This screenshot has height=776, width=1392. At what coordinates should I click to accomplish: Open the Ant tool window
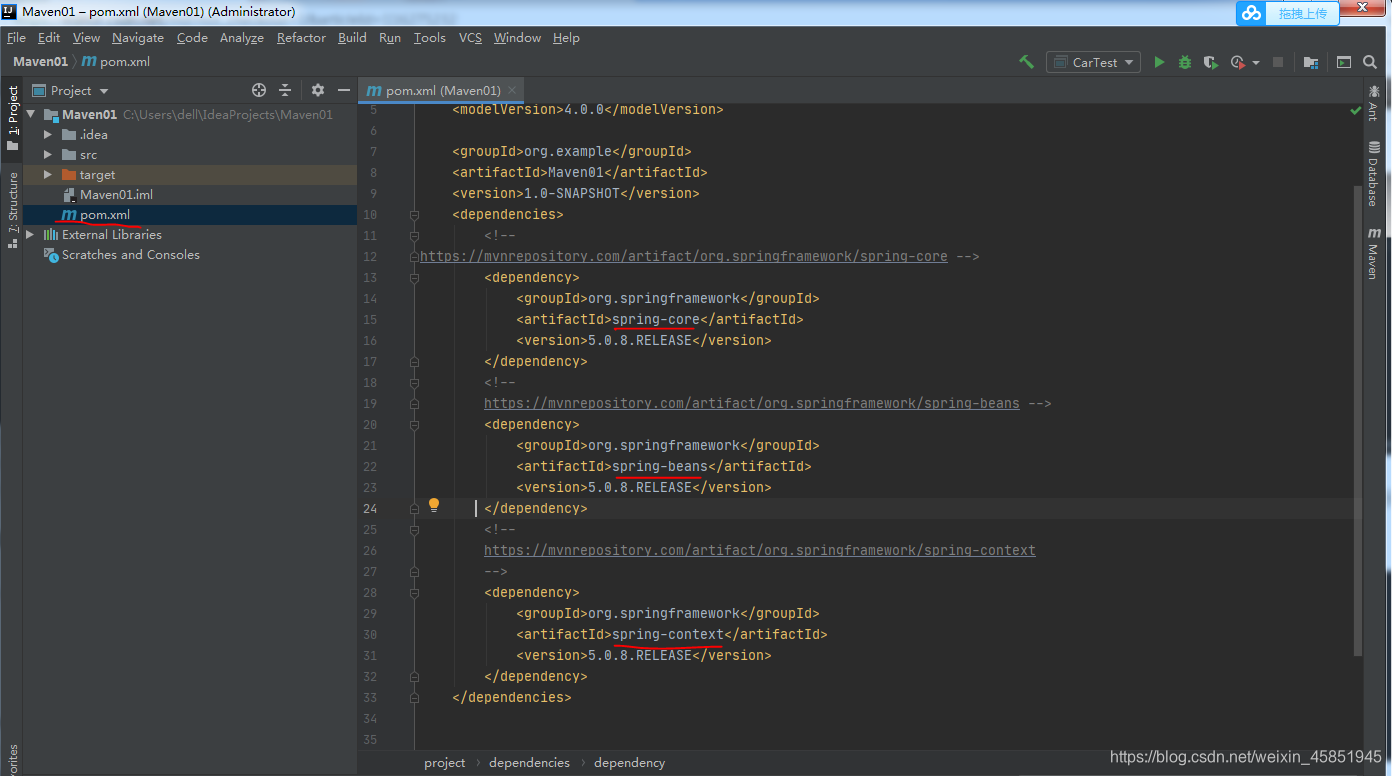(1374, 102)
